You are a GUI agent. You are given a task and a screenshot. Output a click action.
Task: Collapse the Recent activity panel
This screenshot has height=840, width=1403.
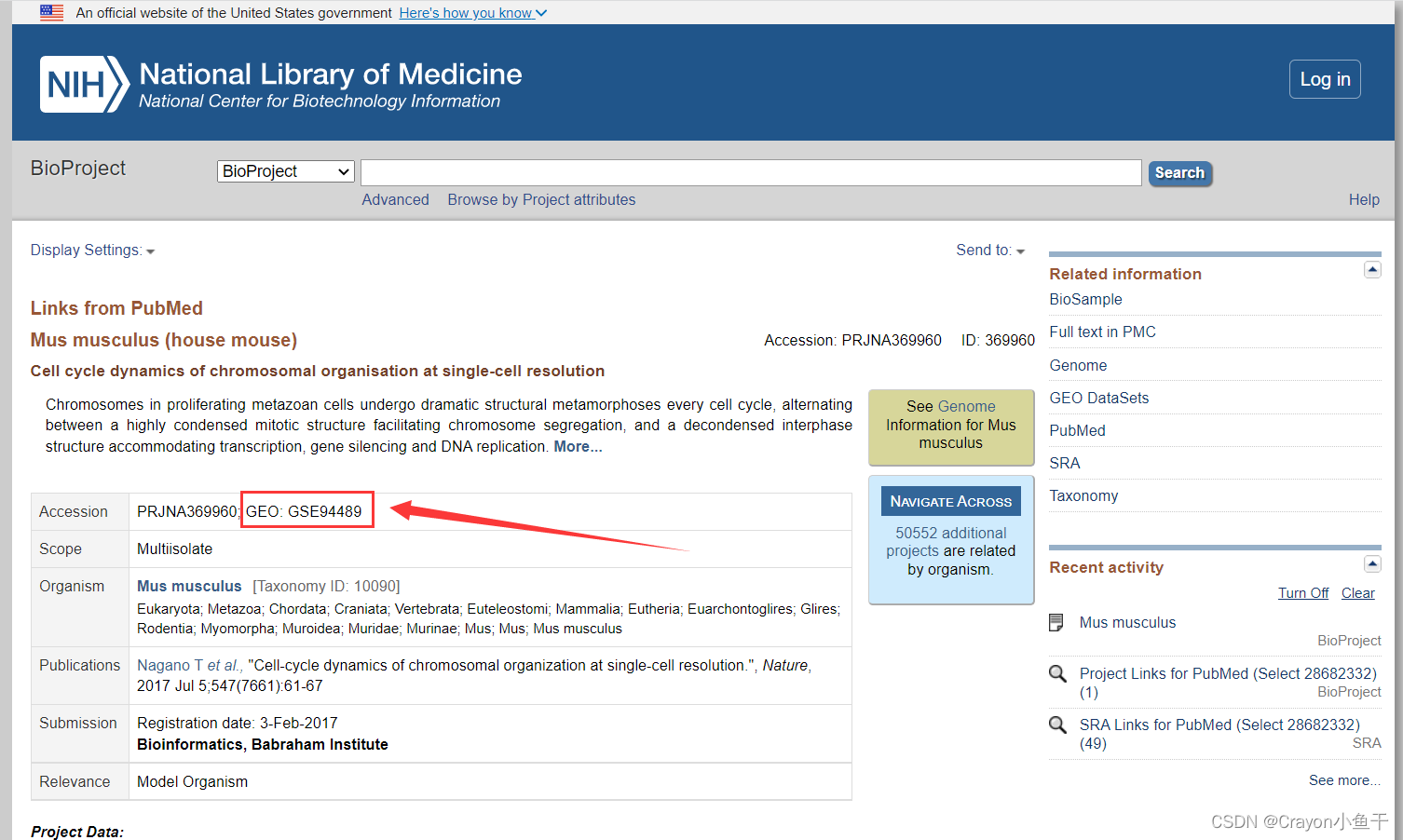click(1372, 563)
